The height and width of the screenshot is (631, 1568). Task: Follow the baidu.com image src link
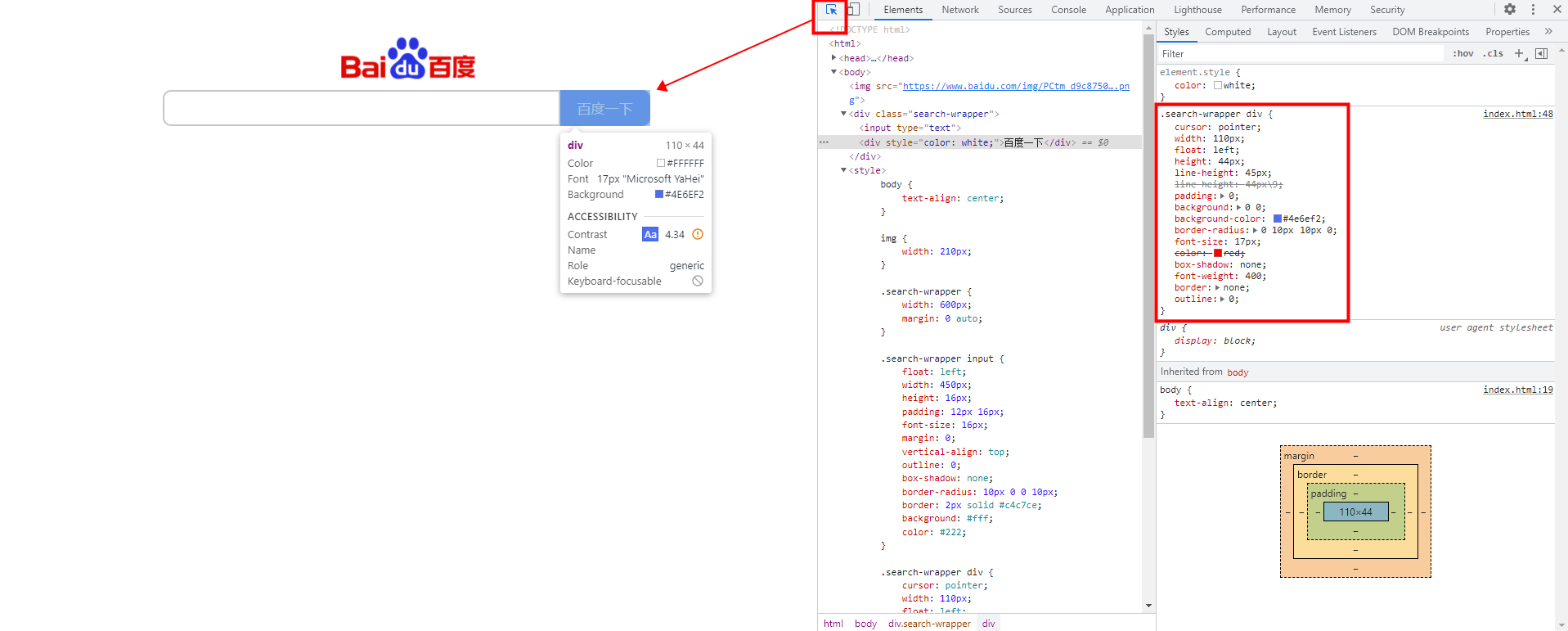coord(1016,86)
